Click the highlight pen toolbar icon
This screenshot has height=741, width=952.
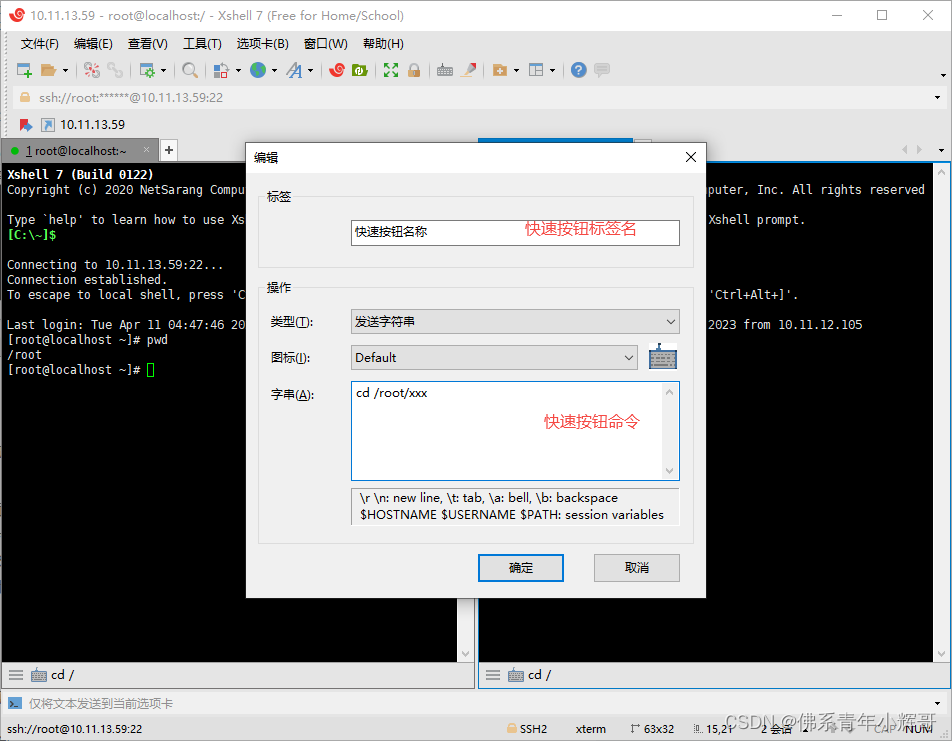tap(468, 70)
